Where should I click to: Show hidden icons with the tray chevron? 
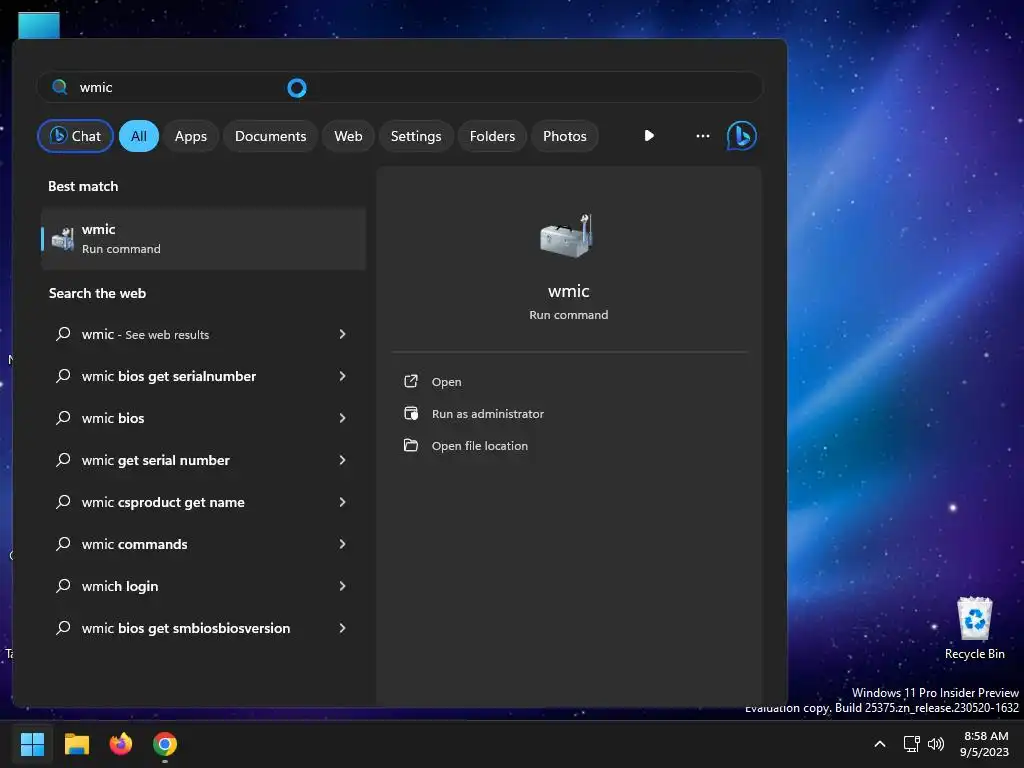coord(880,744)
